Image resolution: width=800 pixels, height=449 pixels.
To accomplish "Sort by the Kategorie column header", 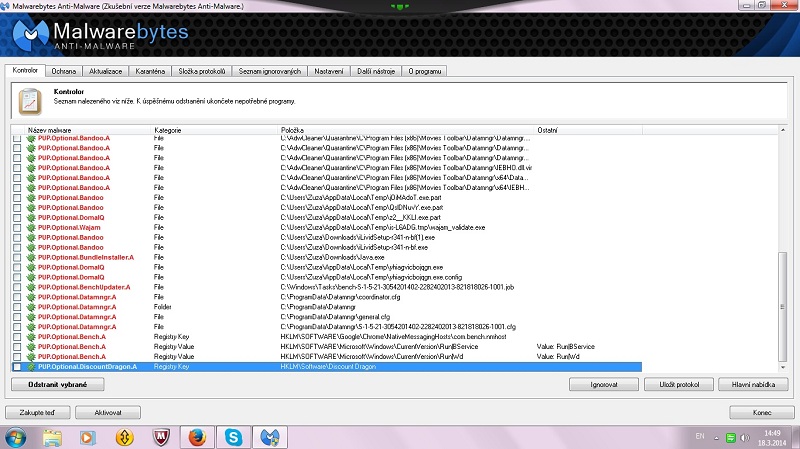I will coord(168,130).
